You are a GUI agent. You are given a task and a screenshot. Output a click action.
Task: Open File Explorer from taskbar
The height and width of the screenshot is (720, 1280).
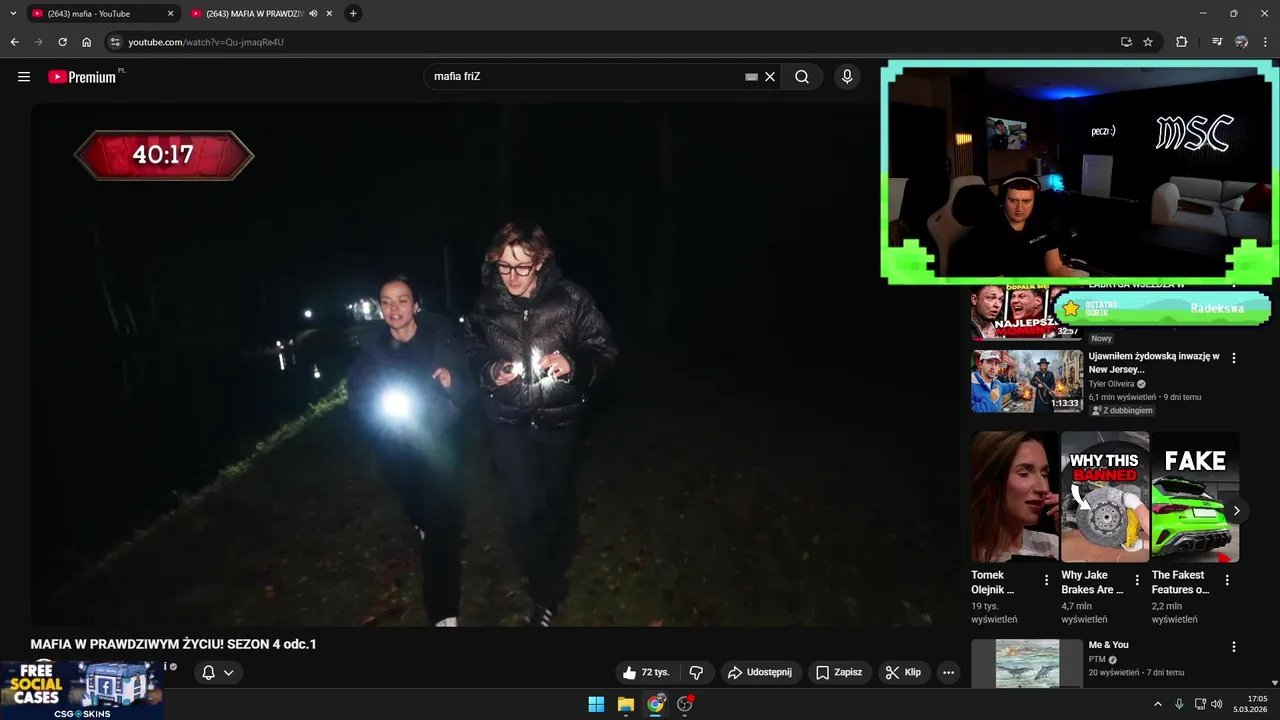pyautogui.click(x=625, y=704)
